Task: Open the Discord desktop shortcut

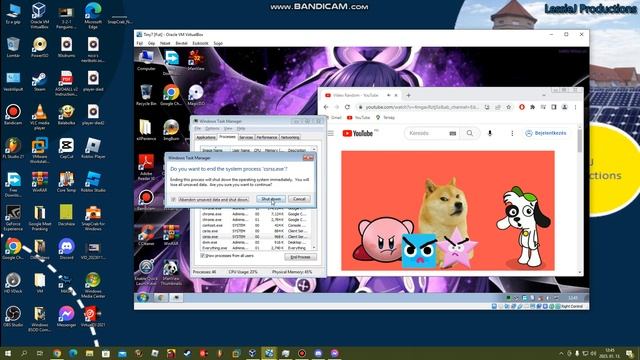Action: pyautogui.click(x=66, y=249)
